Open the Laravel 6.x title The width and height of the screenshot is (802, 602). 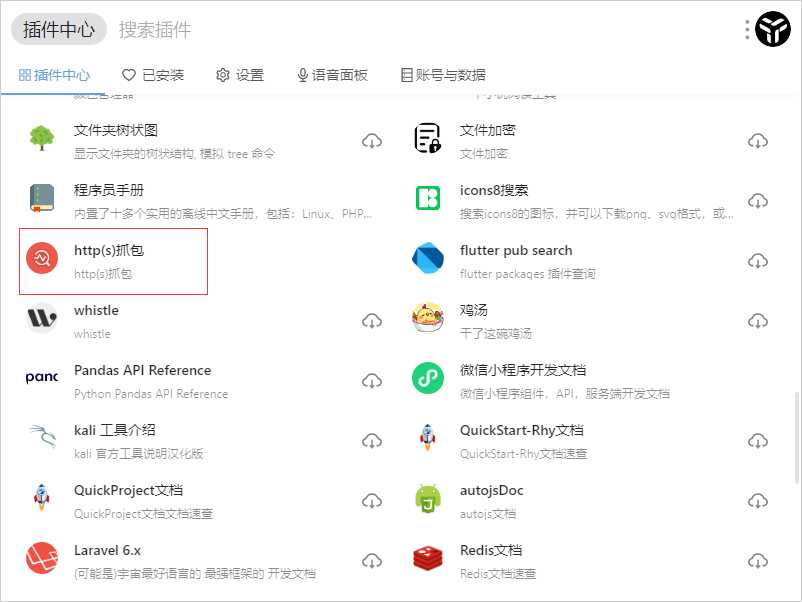pos(107,550)
